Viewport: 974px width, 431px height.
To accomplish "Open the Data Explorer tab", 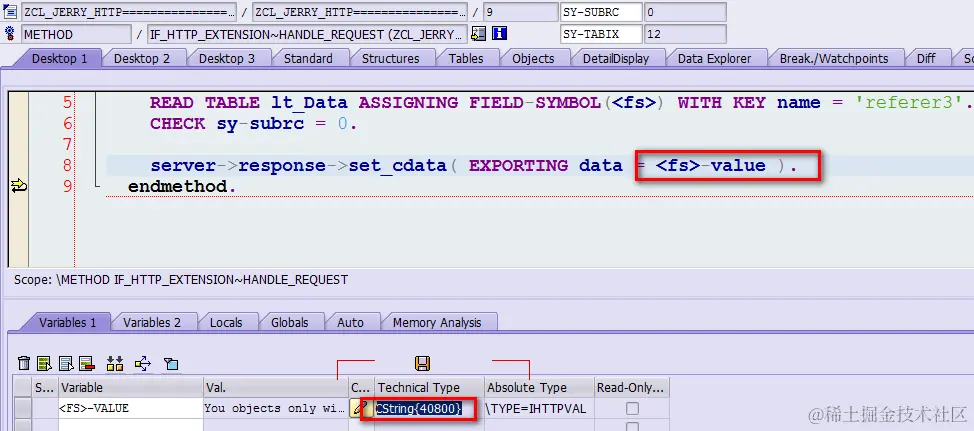I will (x=714, y=58).
